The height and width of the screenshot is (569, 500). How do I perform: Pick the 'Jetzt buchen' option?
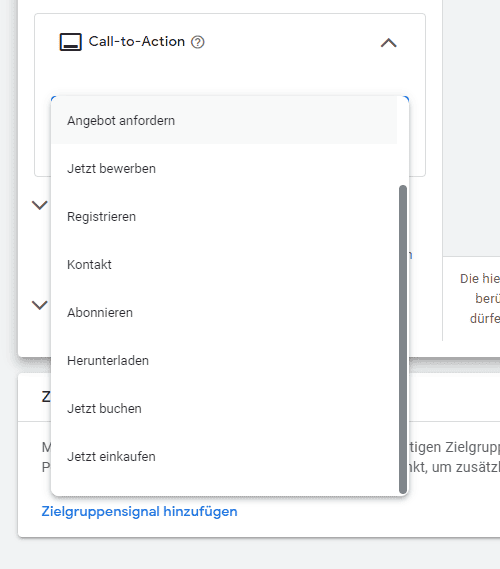tap(224, 408)
